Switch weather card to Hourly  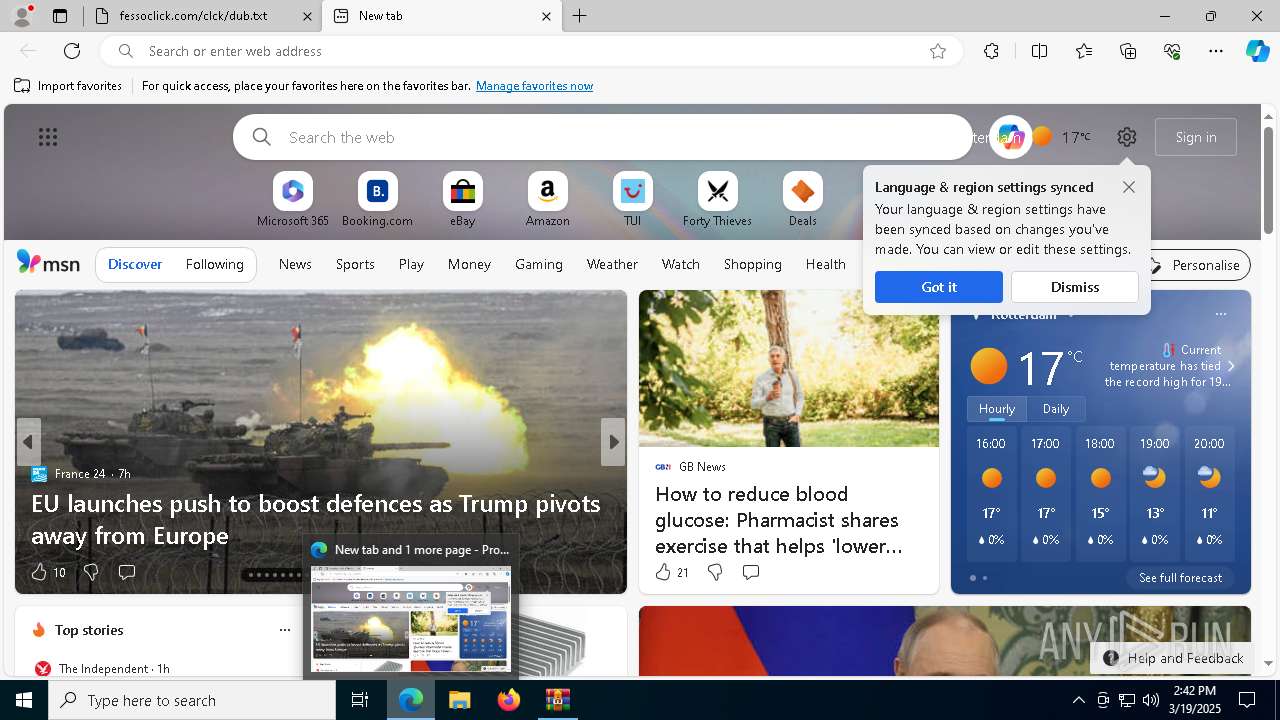point(996,409)
